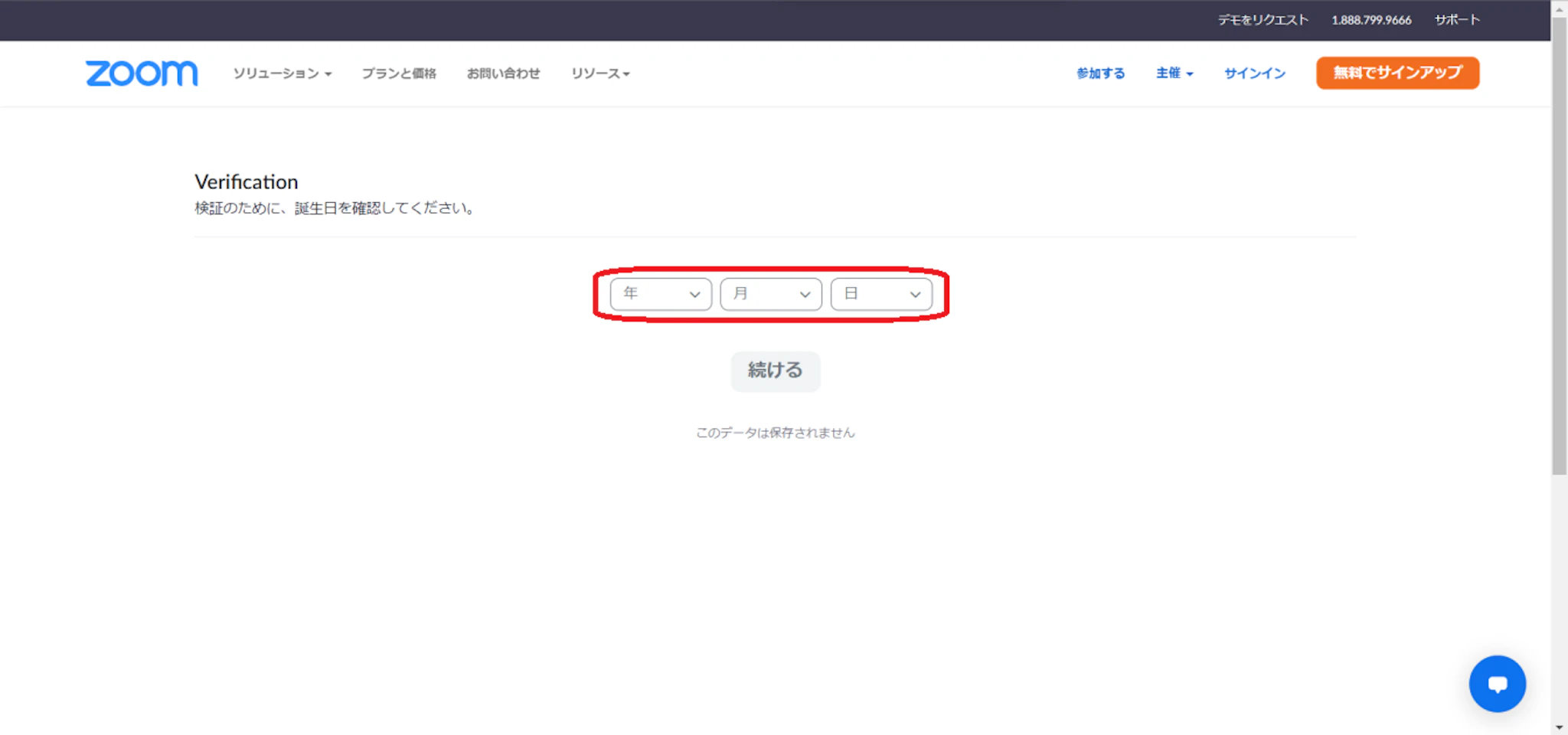This screenshot has width=1568, height=735.
Task: Click the scrollbar down arrow
Action: click(1559, 727)
